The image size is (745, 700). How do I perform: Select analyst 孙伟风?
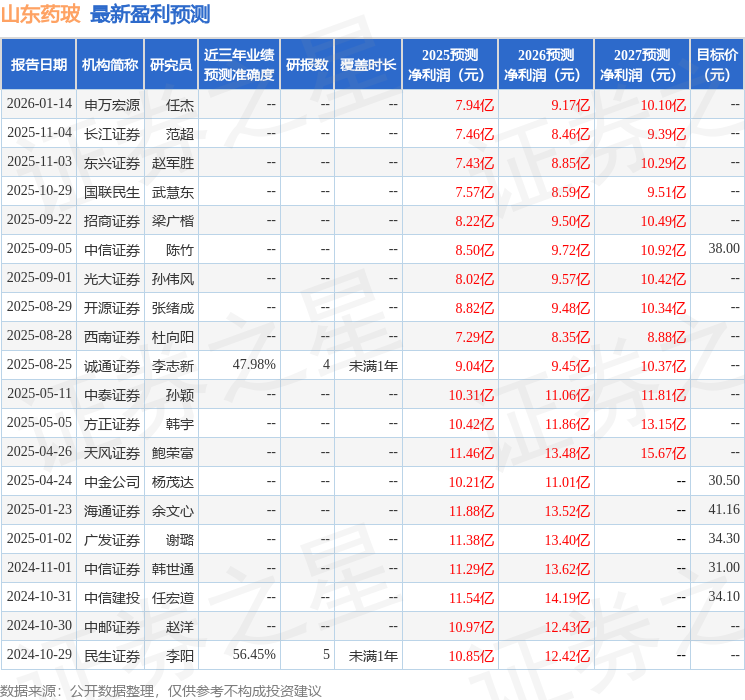[173, 278]
